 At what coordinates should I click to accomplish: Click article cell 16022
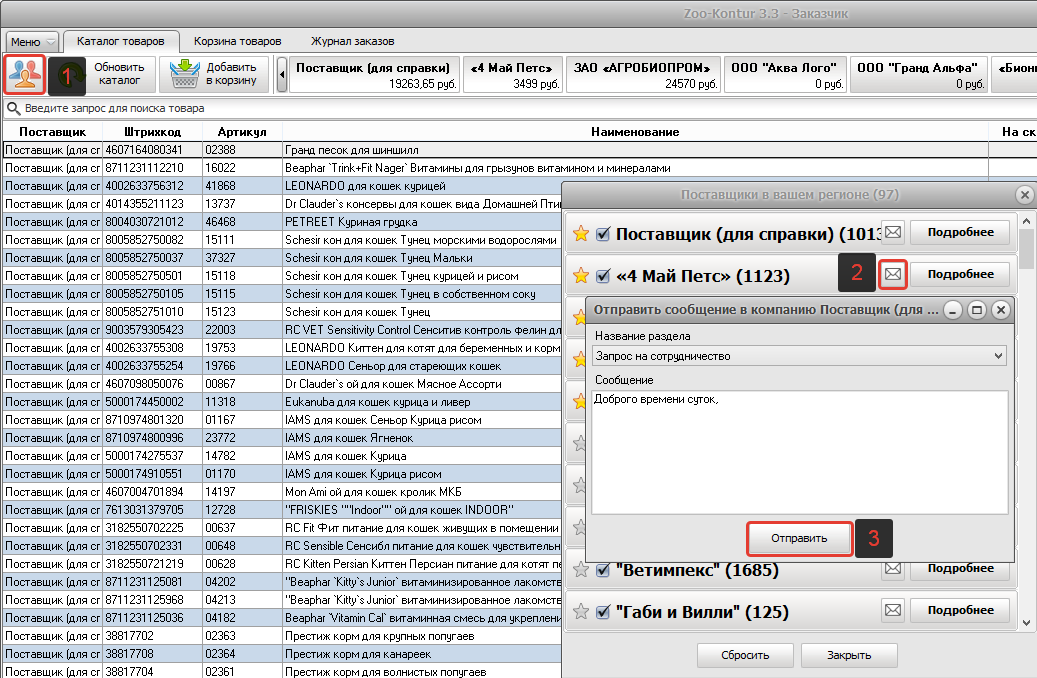tap(242, 168)
